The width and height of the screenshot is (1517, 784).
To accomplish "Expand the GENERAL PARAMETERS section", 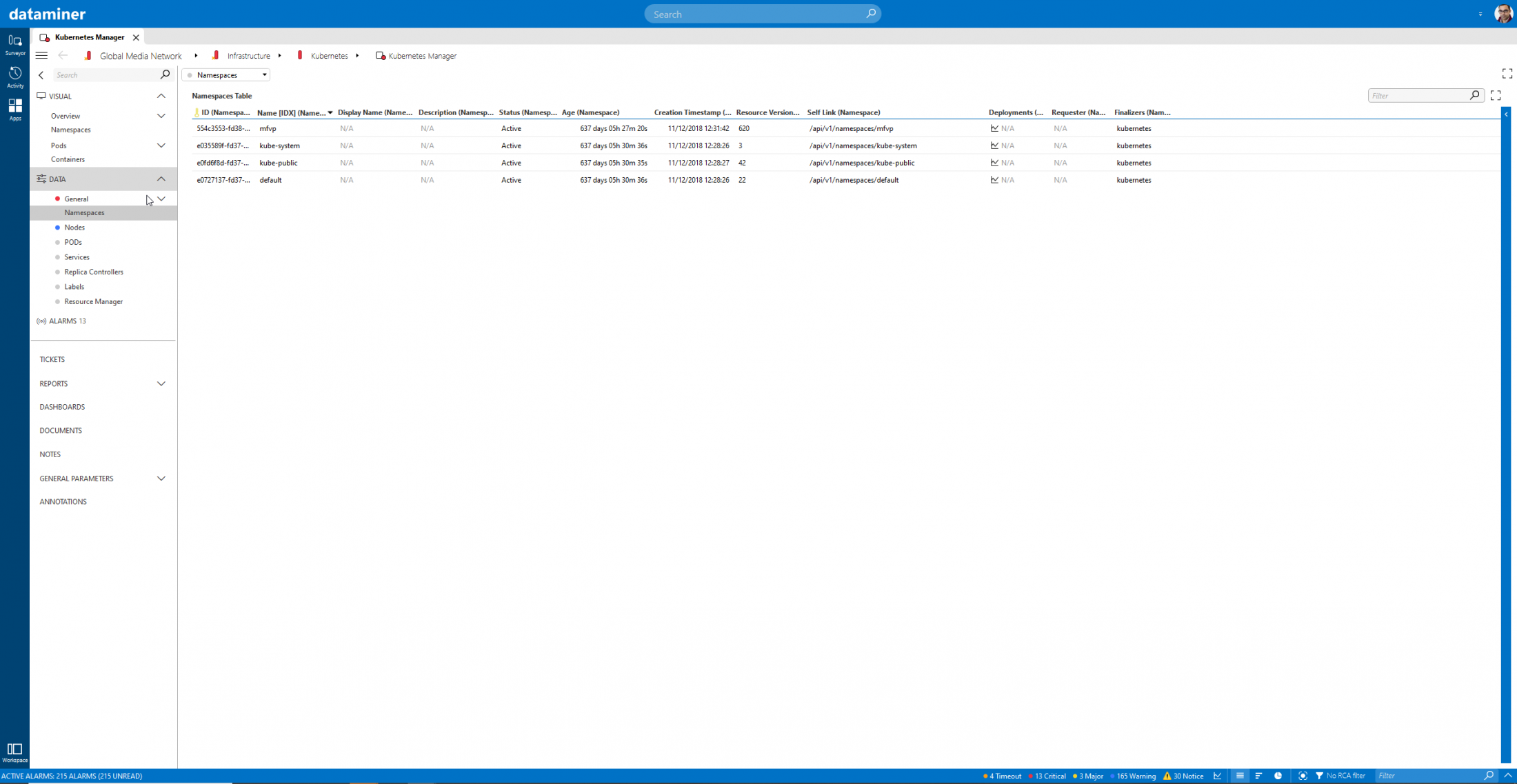I will (161, 479).
